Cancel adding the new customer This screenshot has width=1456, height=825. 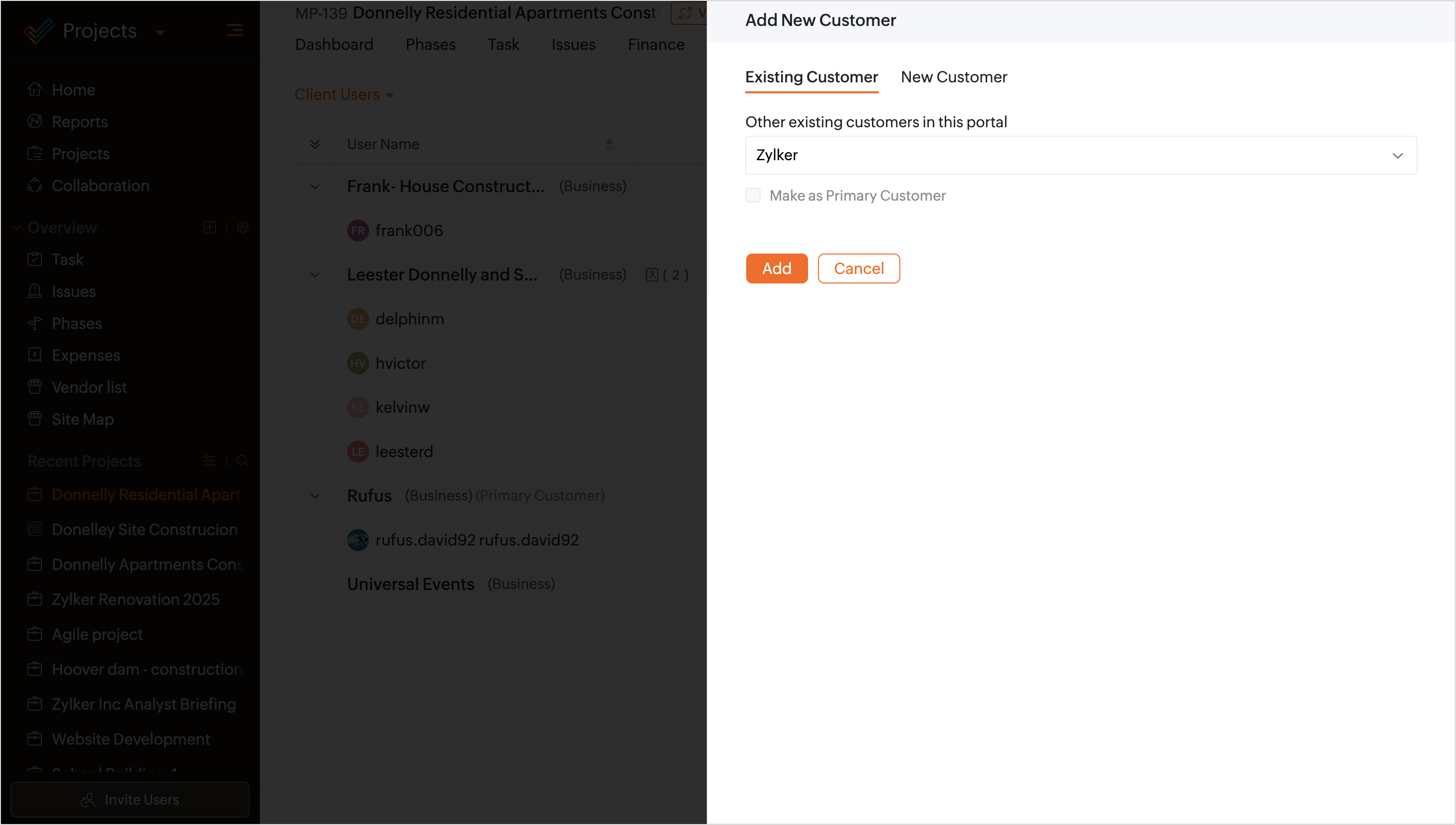click(x=858, y=268)
